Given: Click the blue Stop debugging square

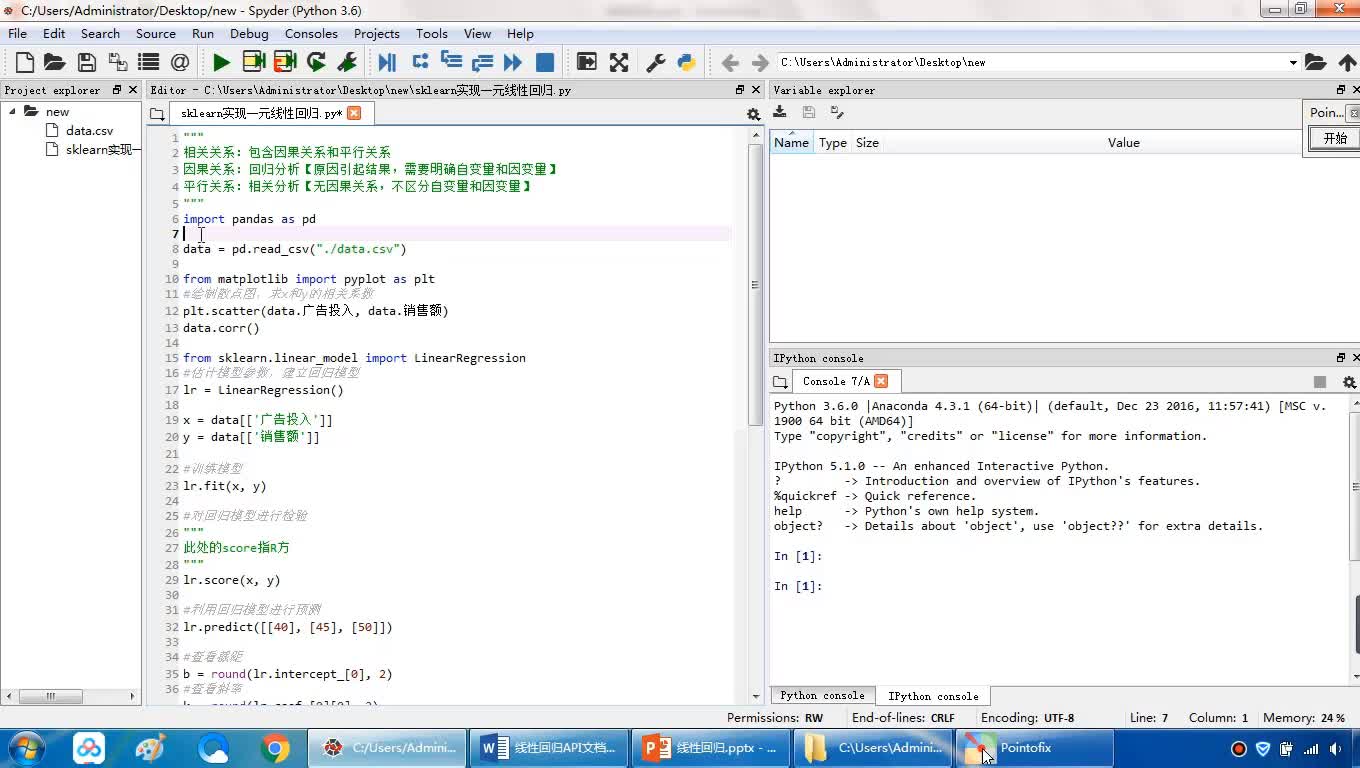Looking at the screenshot, I should [545, 62].
